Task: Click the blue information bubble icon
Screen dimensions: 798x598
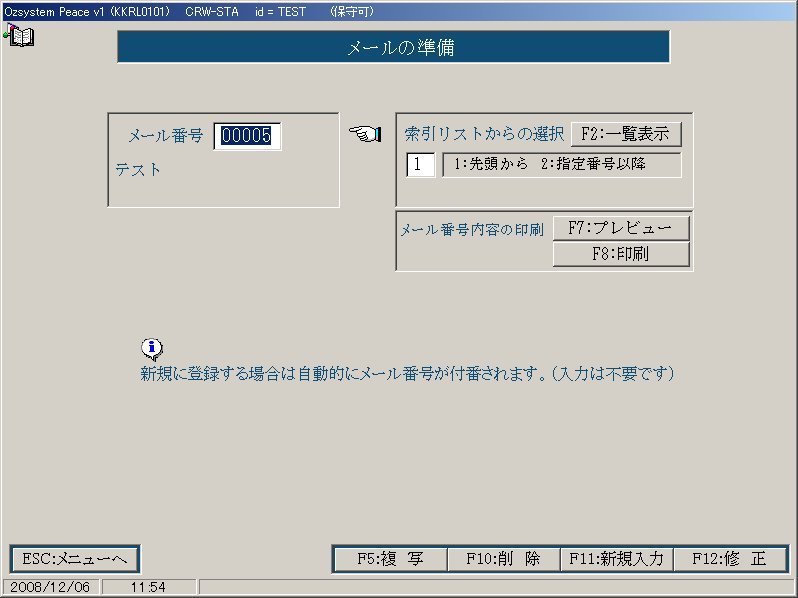Action: click(152, 349)
